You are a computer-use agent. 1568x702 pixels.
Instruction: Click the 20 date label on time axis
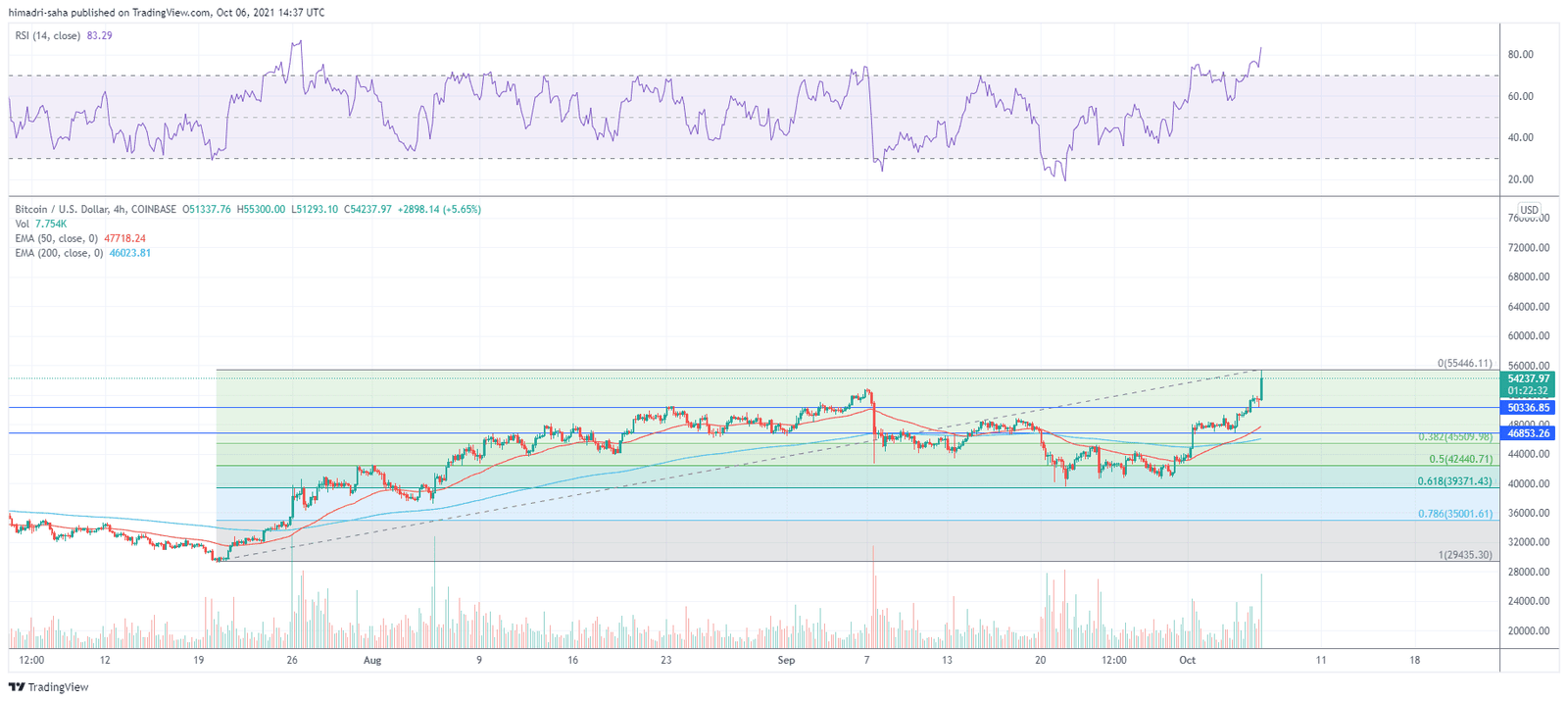1041,661
